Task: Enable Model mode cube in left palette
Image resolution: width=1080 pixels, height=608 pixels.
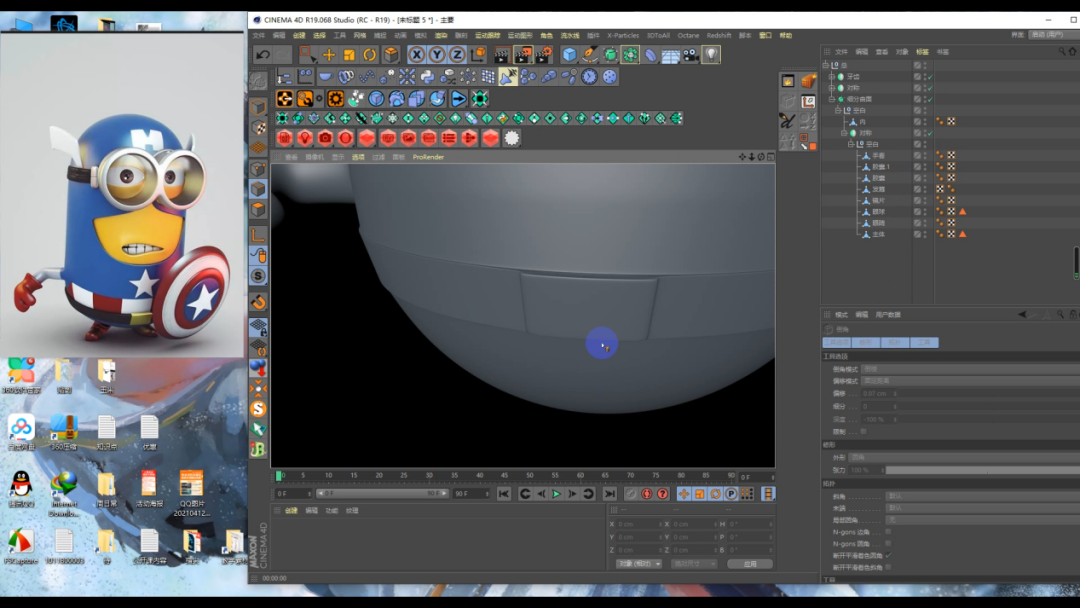Action: (x=258, y=107)
